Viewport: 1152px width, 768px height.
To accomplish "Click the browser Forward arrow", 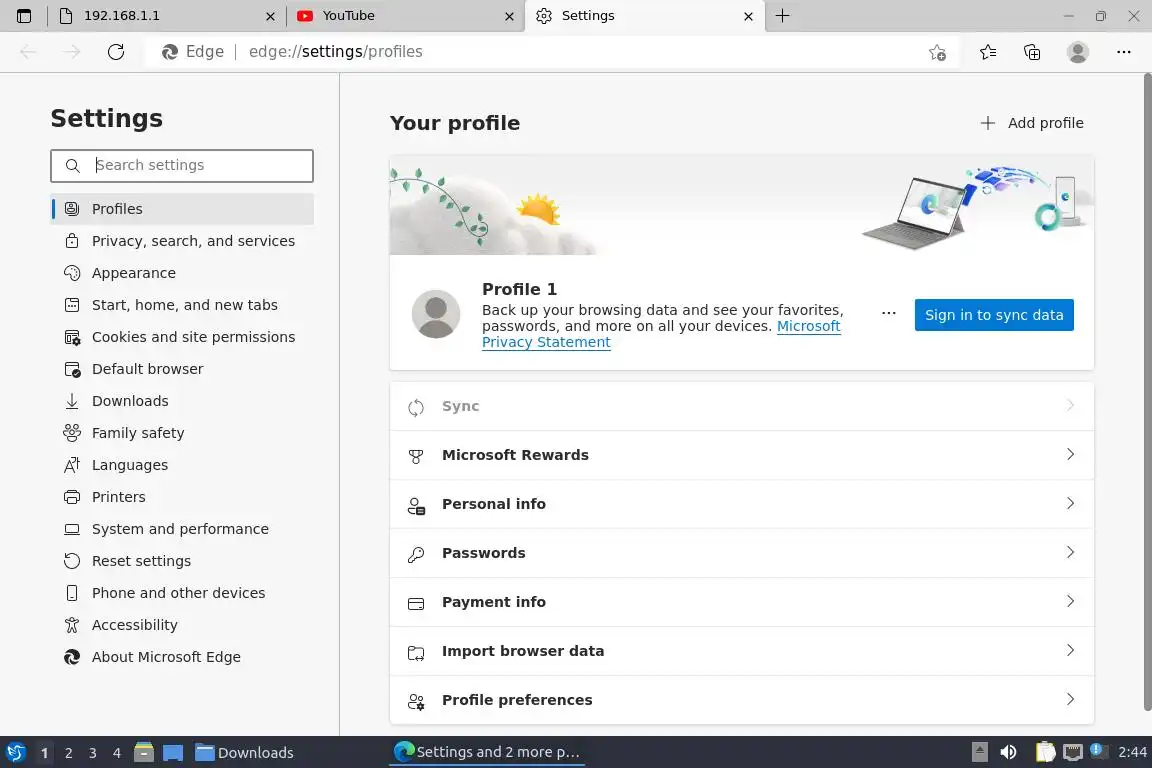I will [x=71, y=51].
